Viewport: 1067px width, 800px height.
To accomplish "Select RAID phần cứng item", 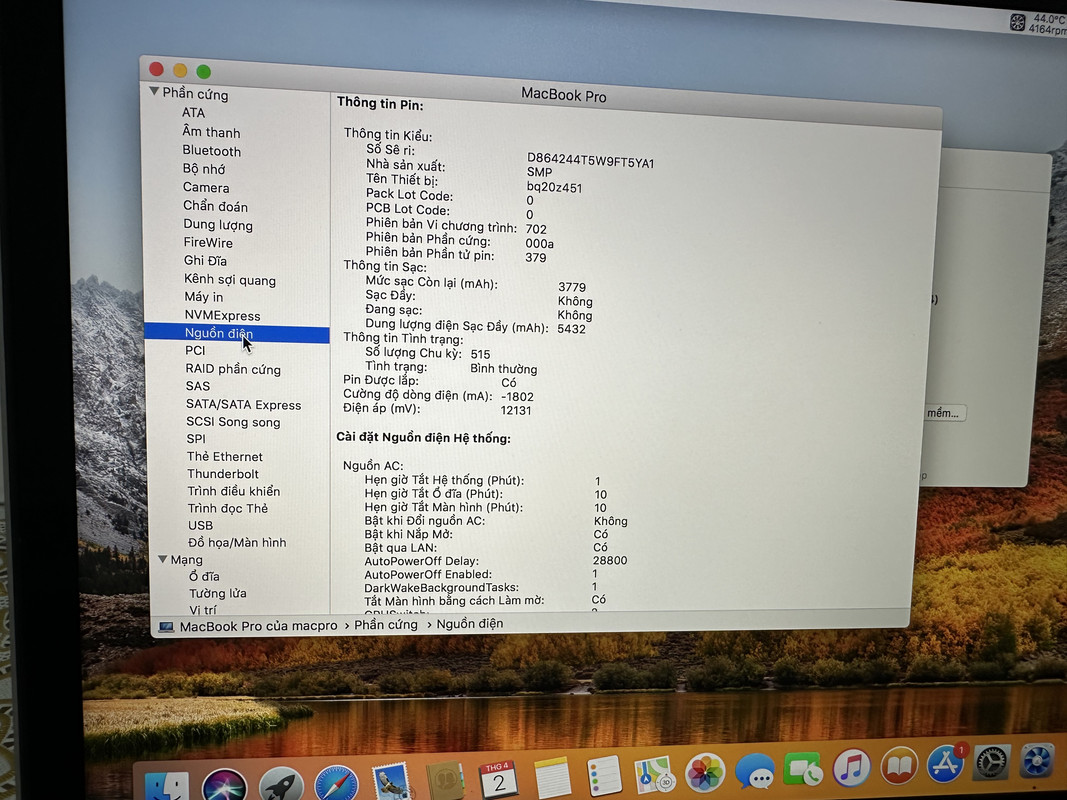I will pos(233,369).
